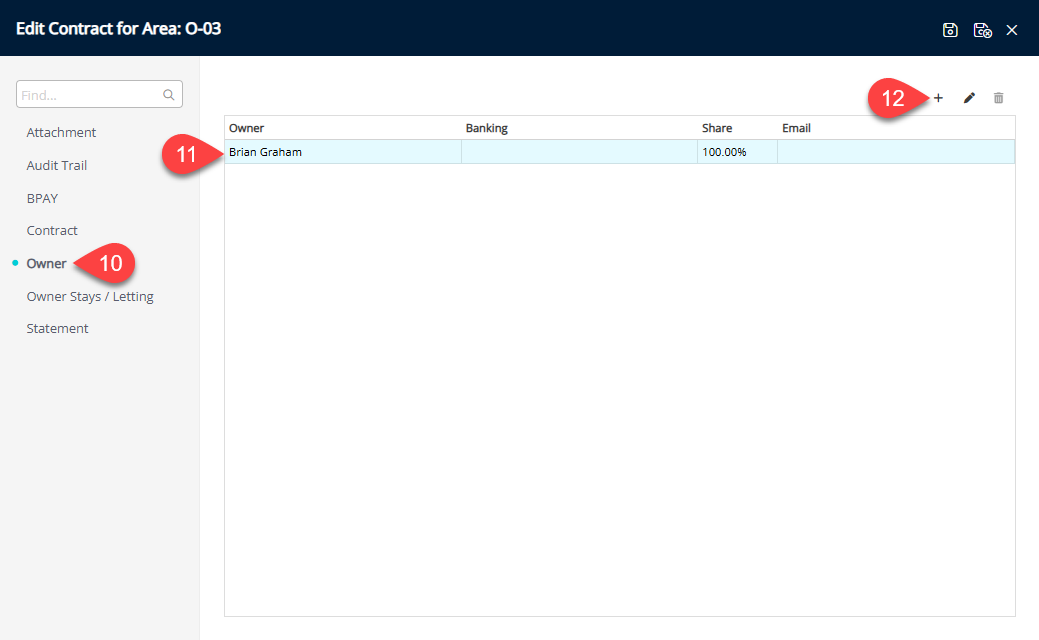Navigate to the Statement section
Image resolution: width=1039 pixels, height=640 pixels.
point(57,328)
